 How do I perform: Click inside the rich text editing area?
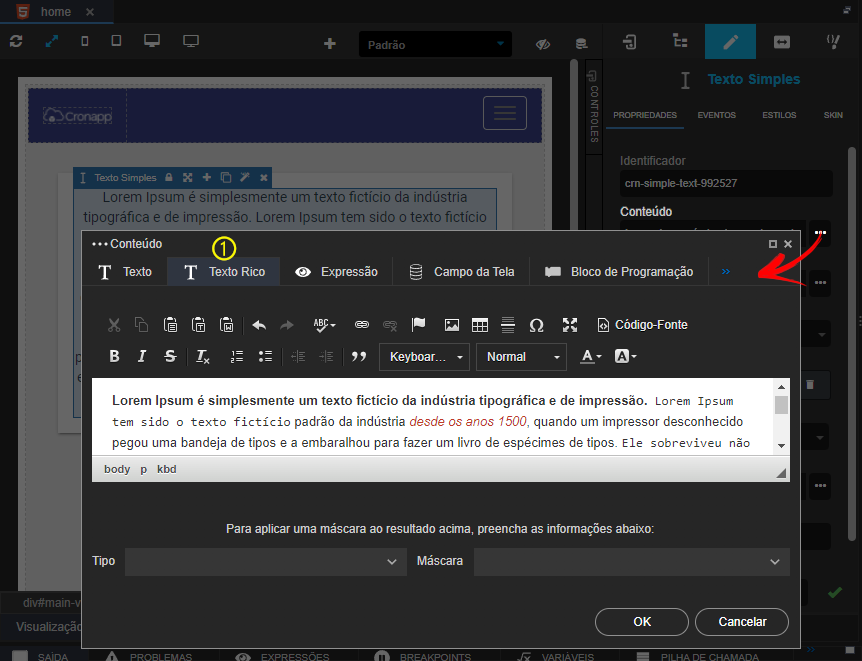[433, 416]
